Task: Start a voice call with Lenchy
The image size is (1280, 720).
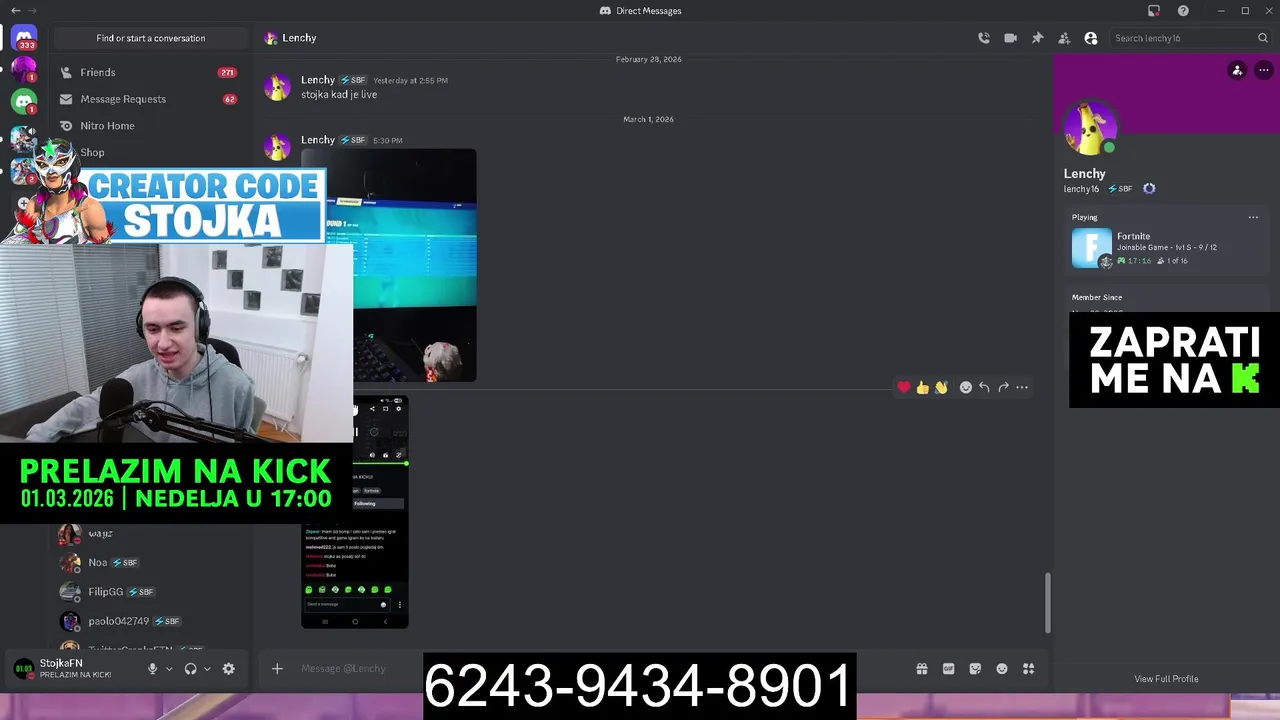Action: 984,38
